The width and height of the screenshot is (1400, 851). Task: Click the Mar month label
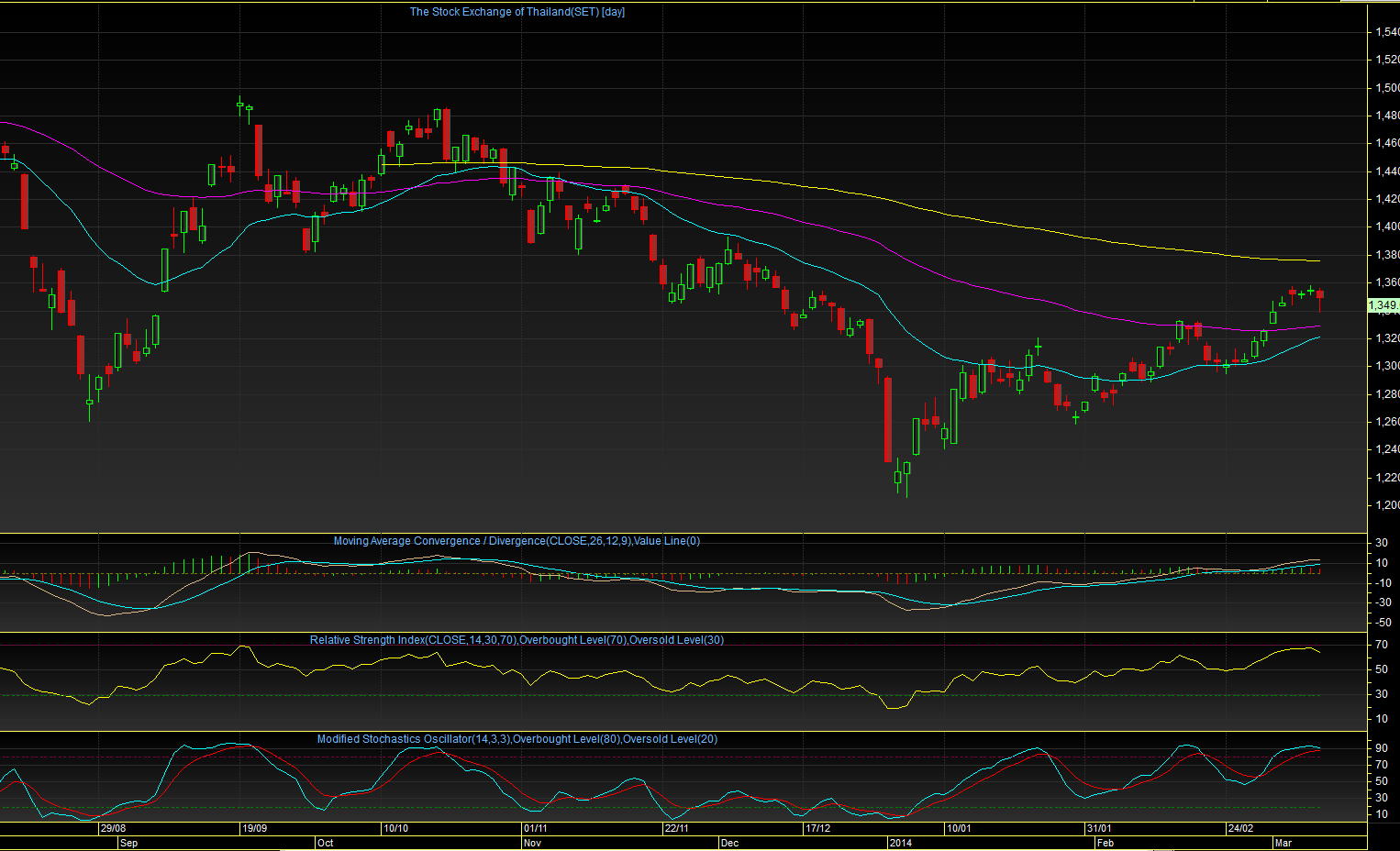1283,843
